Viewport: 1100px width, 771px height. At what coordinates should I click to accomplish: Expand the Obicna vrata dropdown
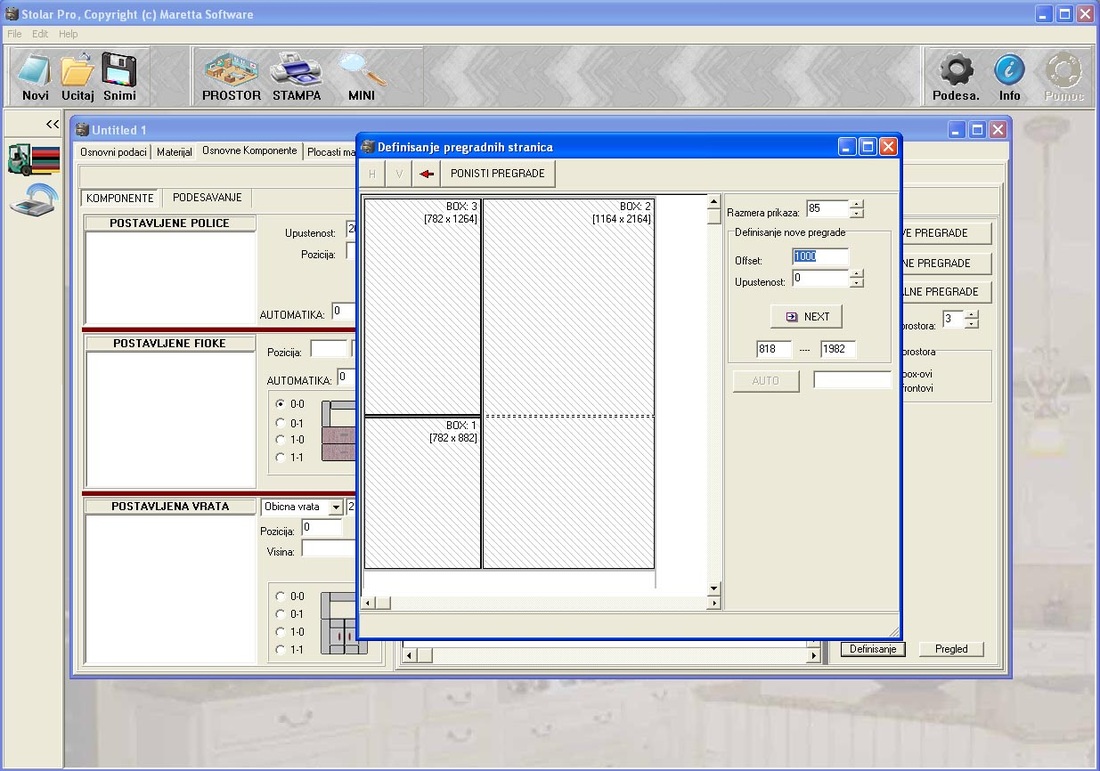(x=336, y=507)
